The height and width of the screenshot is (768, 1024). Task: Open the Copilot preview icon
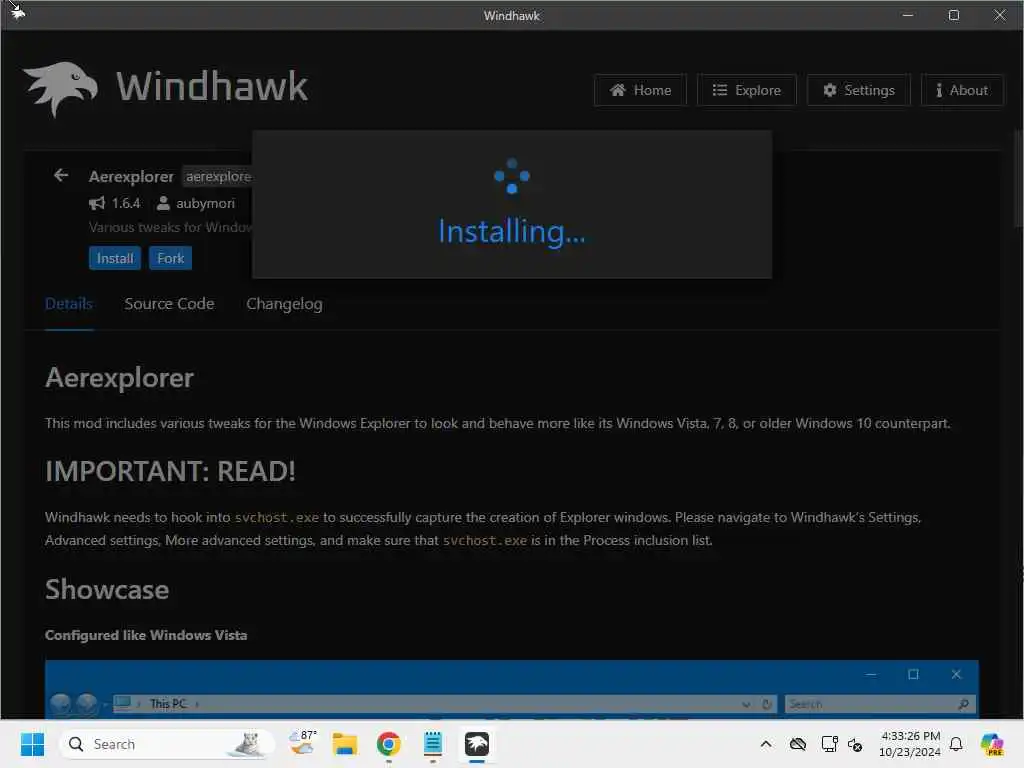[x=992, y=744]
